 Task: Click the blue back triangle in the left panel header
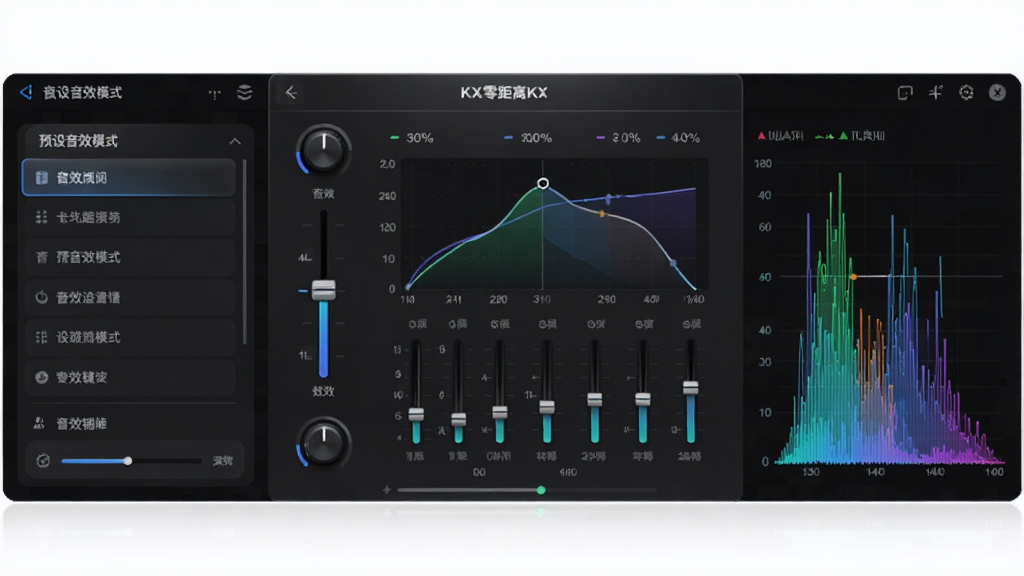click(26, 92)
